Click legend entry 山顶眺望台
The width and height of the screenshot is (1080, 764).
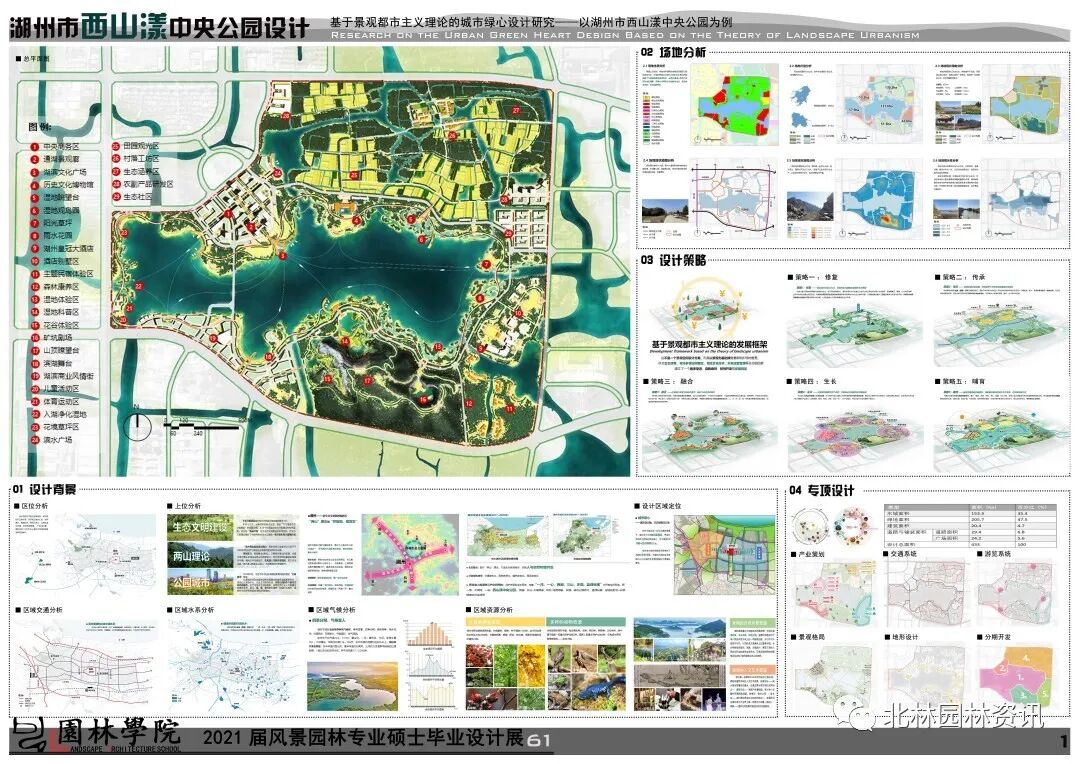point(54,351)
